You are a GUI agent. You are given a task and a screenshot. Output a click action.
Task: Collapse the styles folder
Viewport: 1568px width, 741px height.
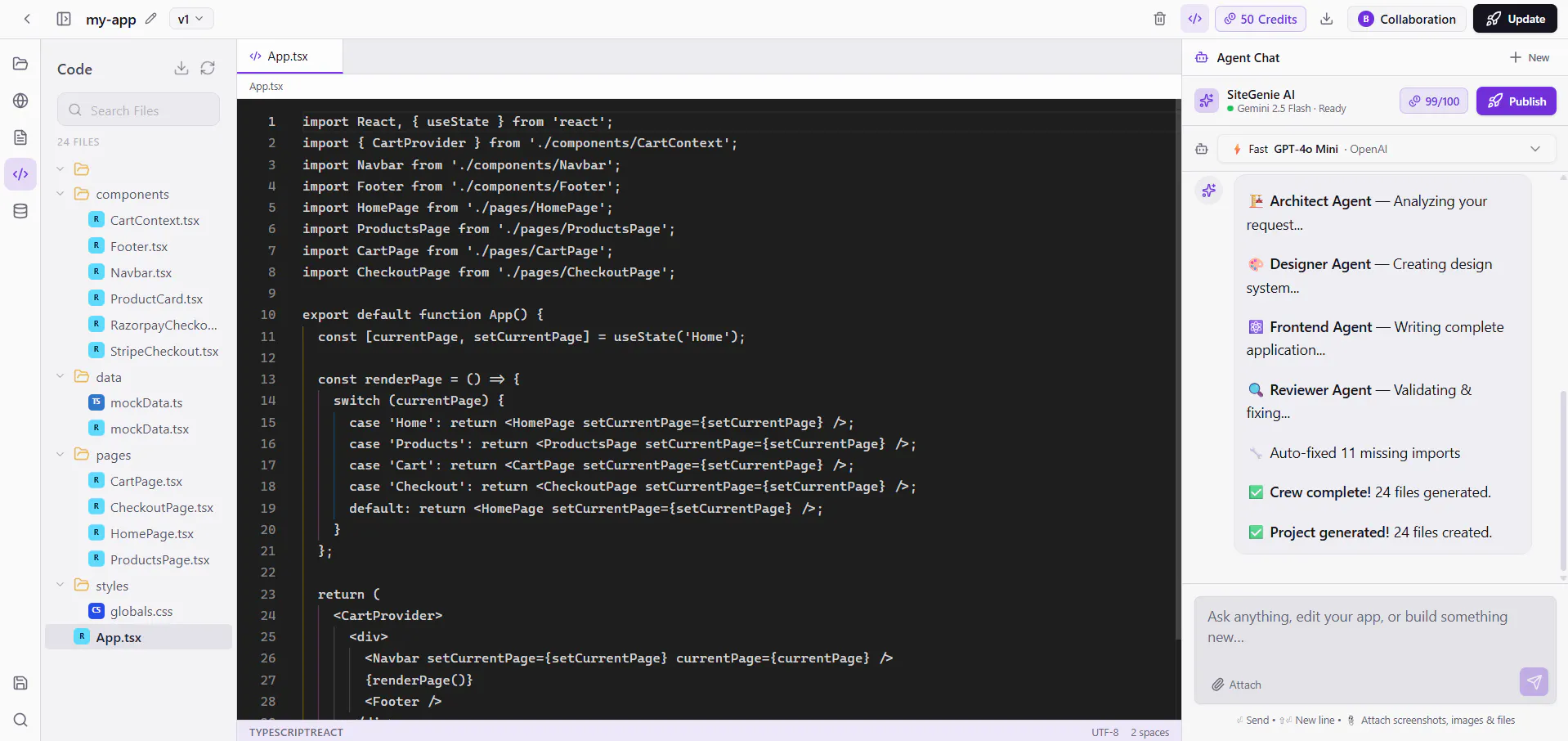coord(60,585)
